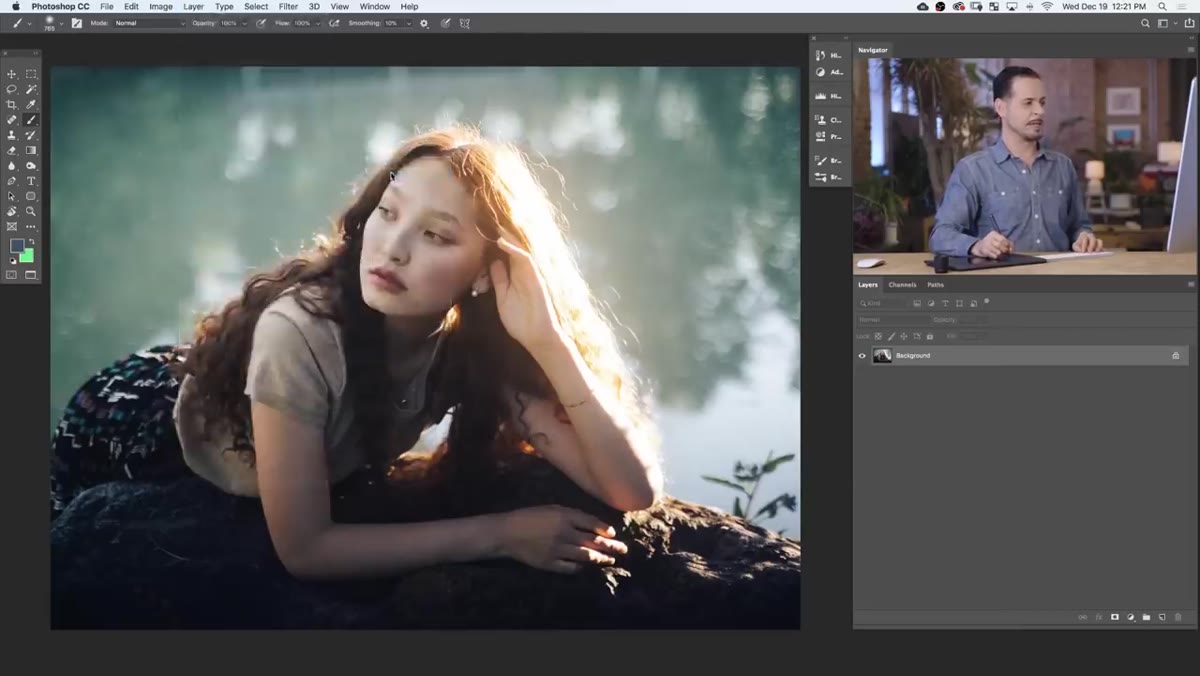The image size is (1200, 676).
Task: Toggle Quick Mask mode
Action: (12, 275)
